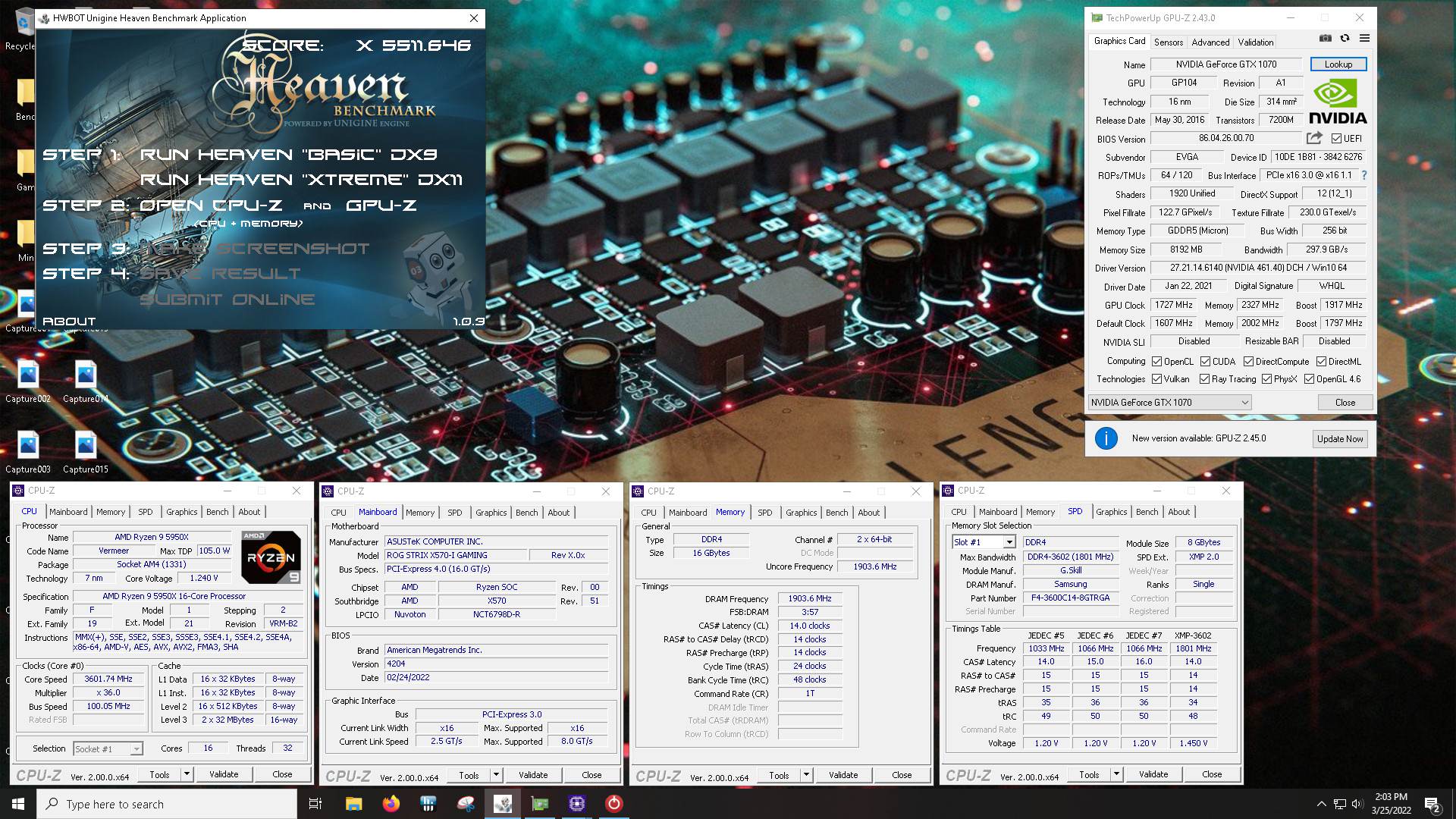The height and width of the screenshot is (819, 1456).
Task: Click Part Number F4-3600C14-8GTRGA
Action: tap(1070, 598)
